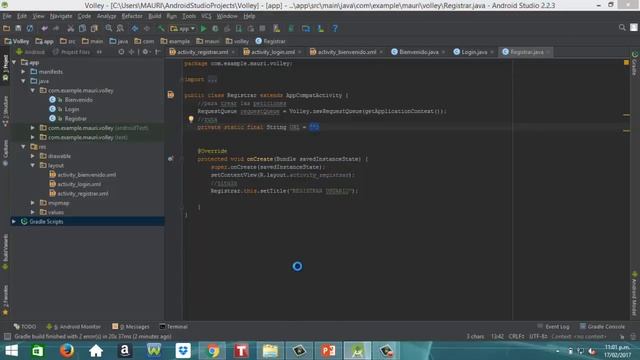Open the Event Log panel

coord(553,327)
